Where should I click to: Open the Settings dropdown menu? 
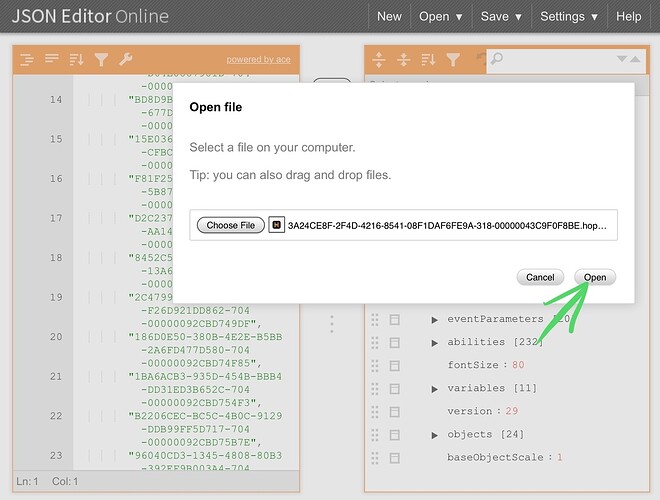[x=569, y=16]
